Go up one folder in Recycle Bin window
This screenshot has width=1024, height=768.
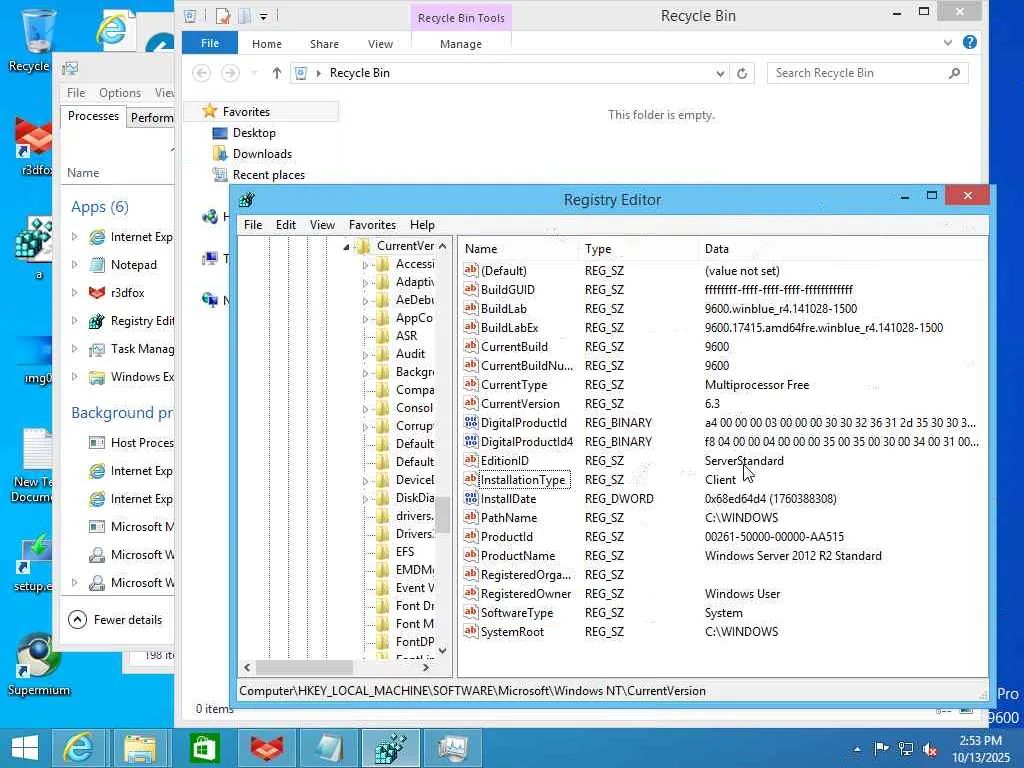(x=276, y=73)
